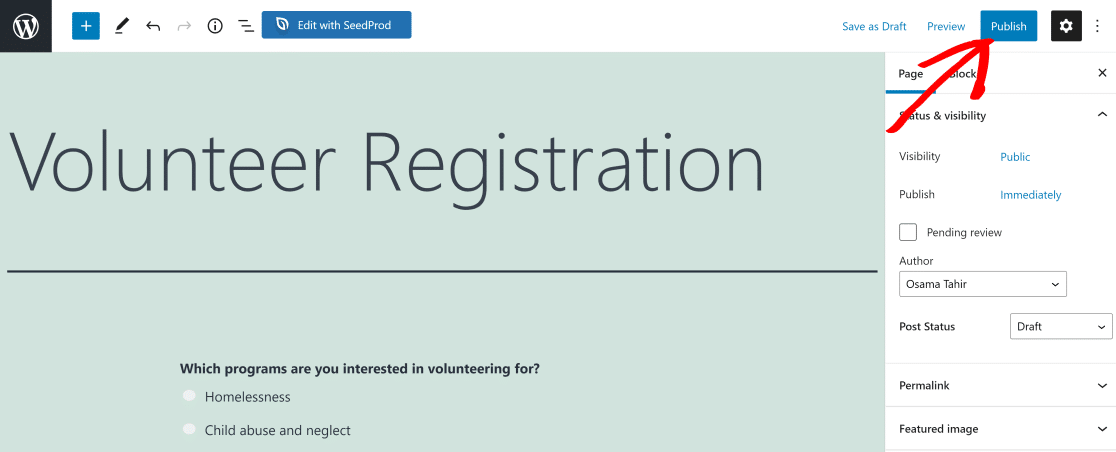
Task: Click the Volunteer Registration title field
Action: [x=386, y=162]
